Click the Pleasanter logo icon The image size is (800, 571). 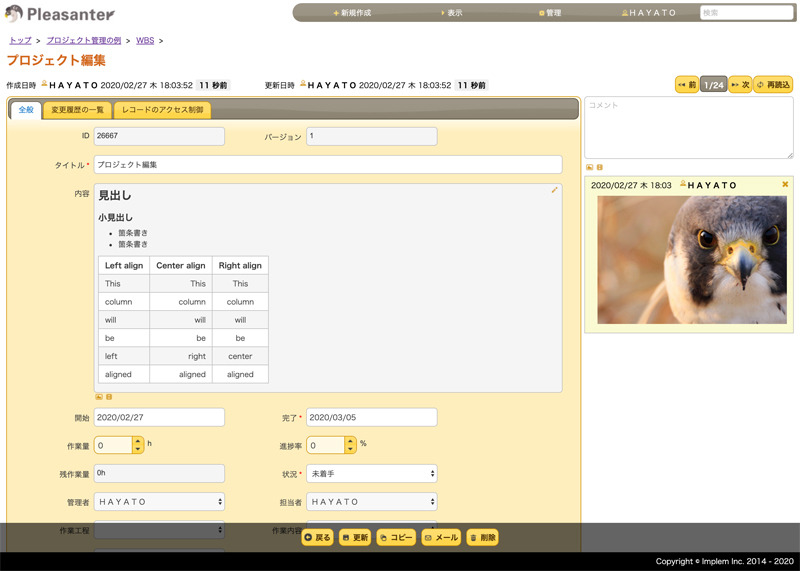pos(14,14)
